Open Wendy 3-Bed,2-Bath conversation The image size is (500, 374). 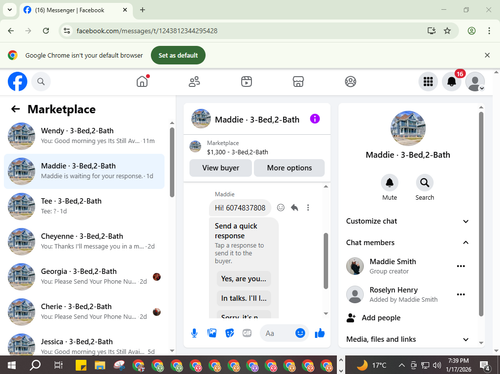point(84,136)
